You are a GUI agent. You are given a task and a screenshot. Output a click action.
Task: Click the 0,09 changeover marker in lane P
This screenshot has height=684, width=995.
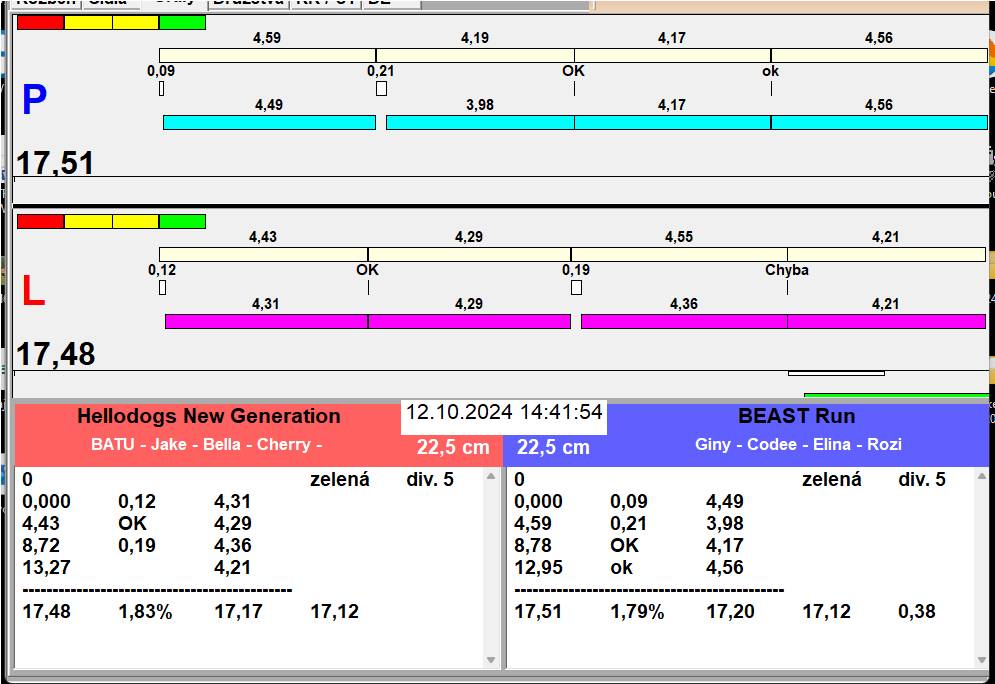tap(161, 89)
